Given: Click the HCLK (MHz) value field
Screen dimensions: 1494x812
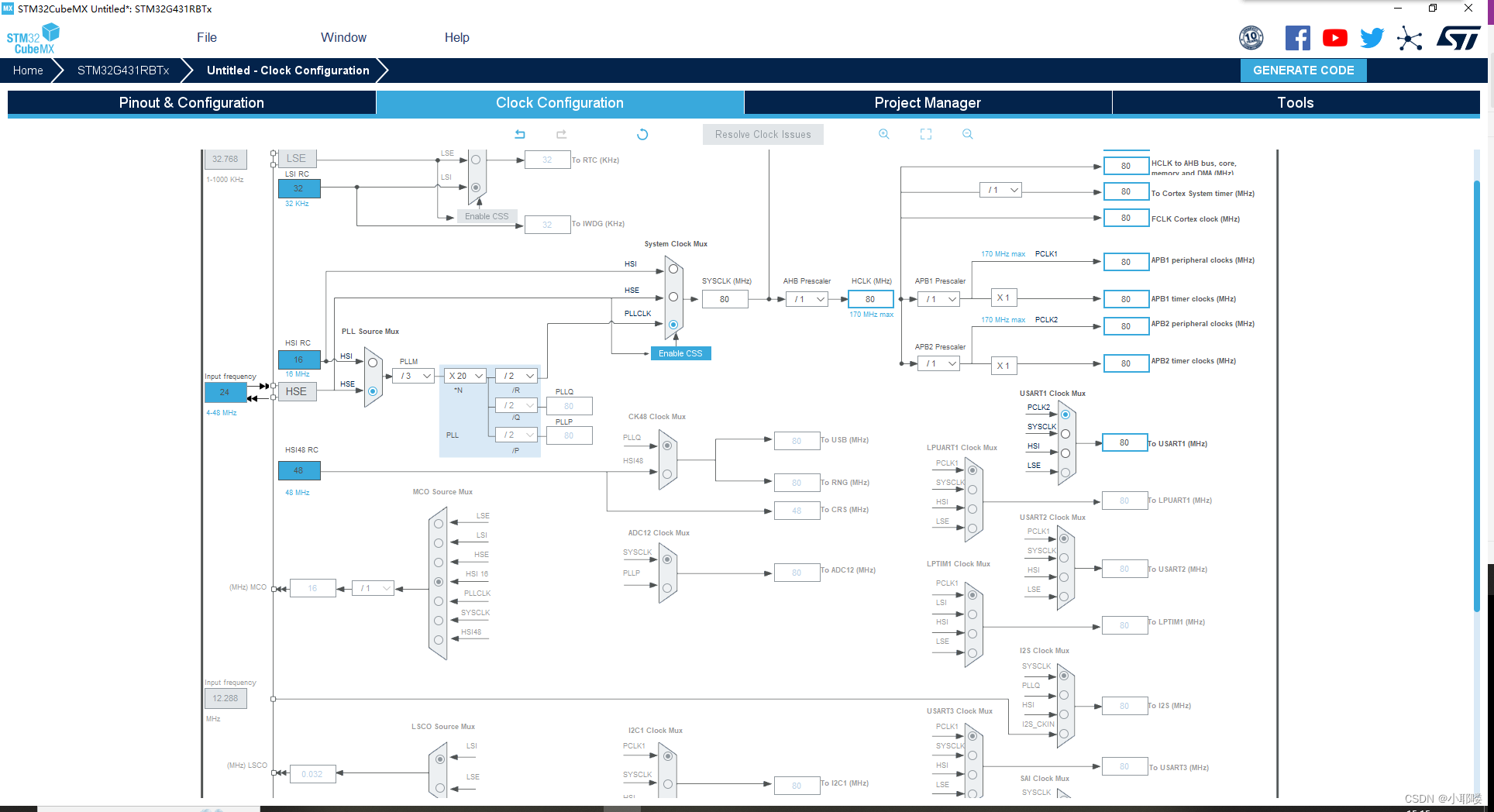Looking at the screenshot, I should 871,299.
